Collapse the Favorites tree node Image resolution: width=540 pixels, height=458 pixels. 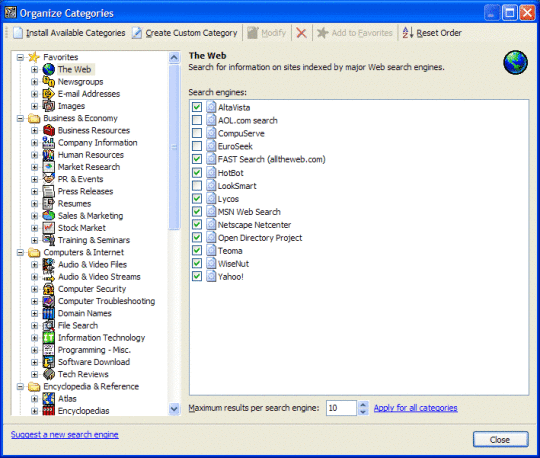pos(20,57)
